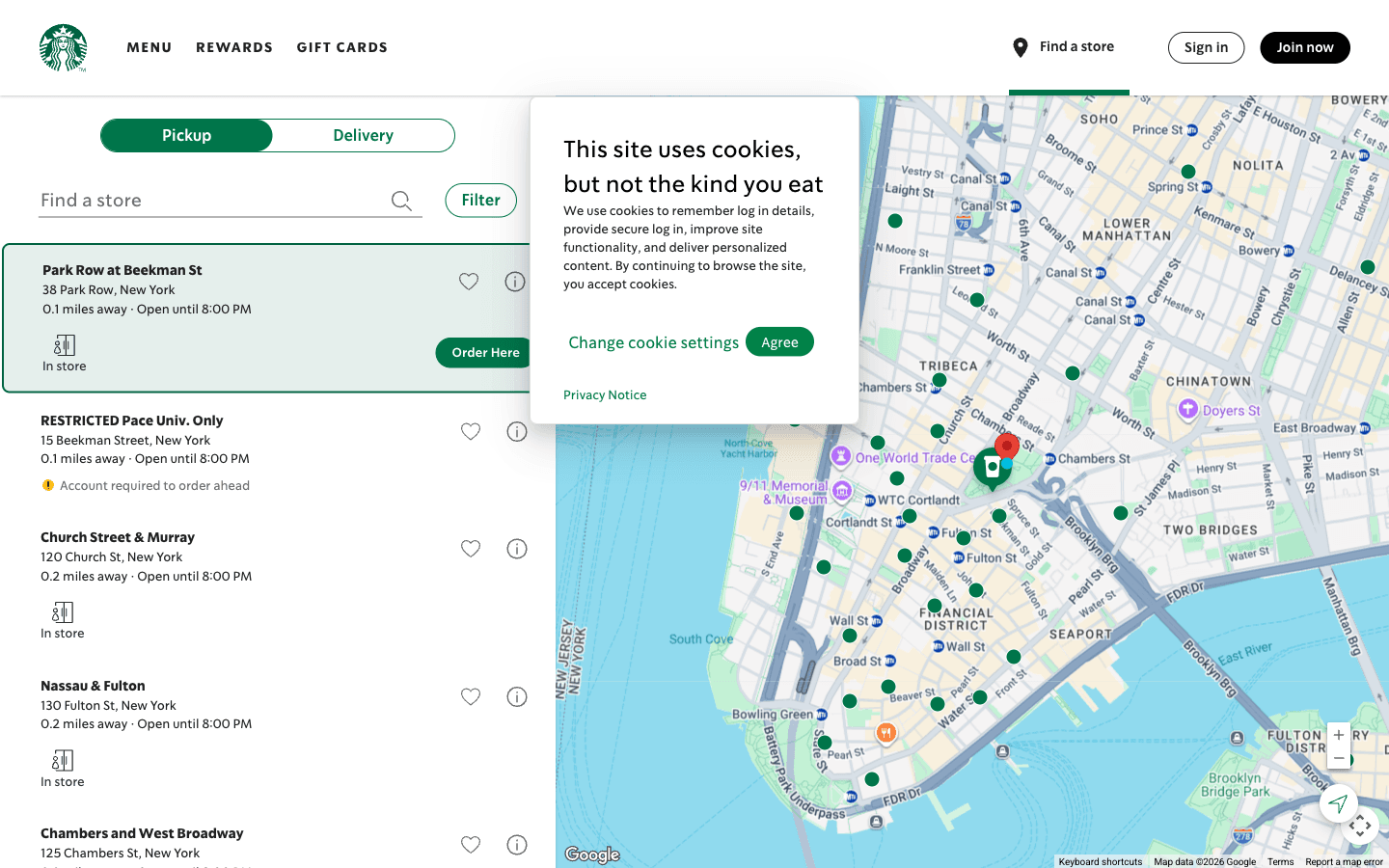Click the Google logo on the map
This screenshot has width=1389, height=868.
tap(591, 854)
